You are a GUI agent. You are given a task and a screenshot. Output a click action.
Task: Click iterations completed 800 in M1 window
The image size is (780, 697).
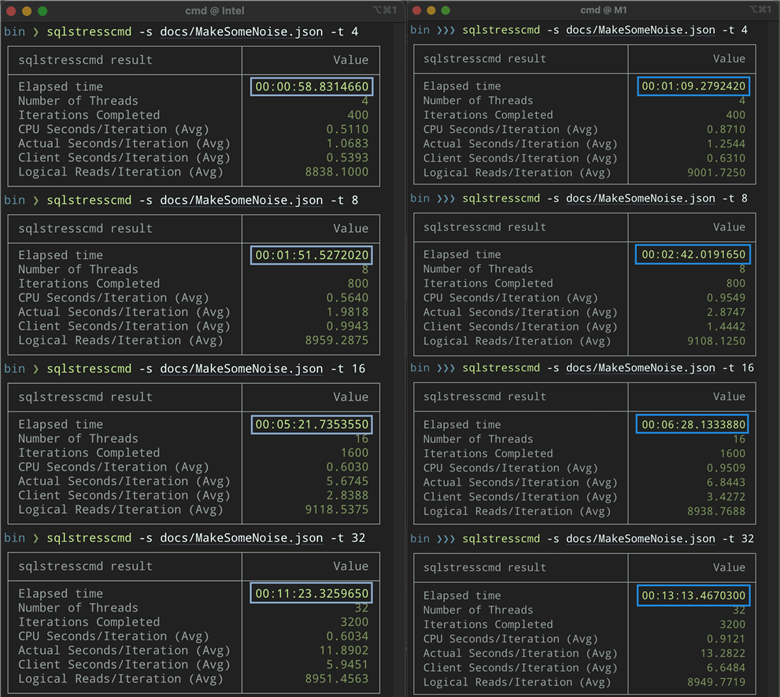(x=736, y=283)
